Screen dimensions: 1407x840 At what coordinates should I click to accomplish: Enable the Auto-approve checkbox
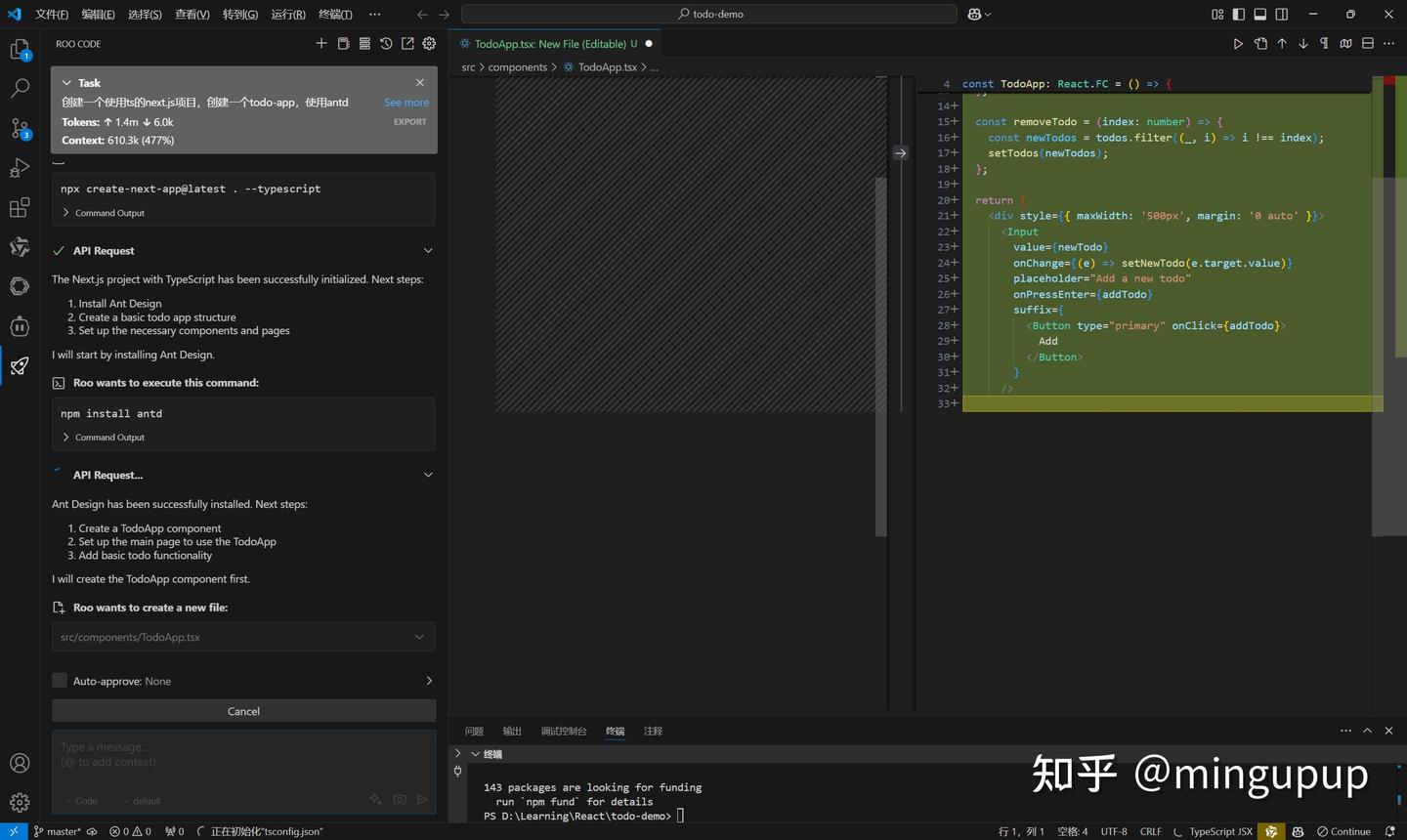pos(60,680)
